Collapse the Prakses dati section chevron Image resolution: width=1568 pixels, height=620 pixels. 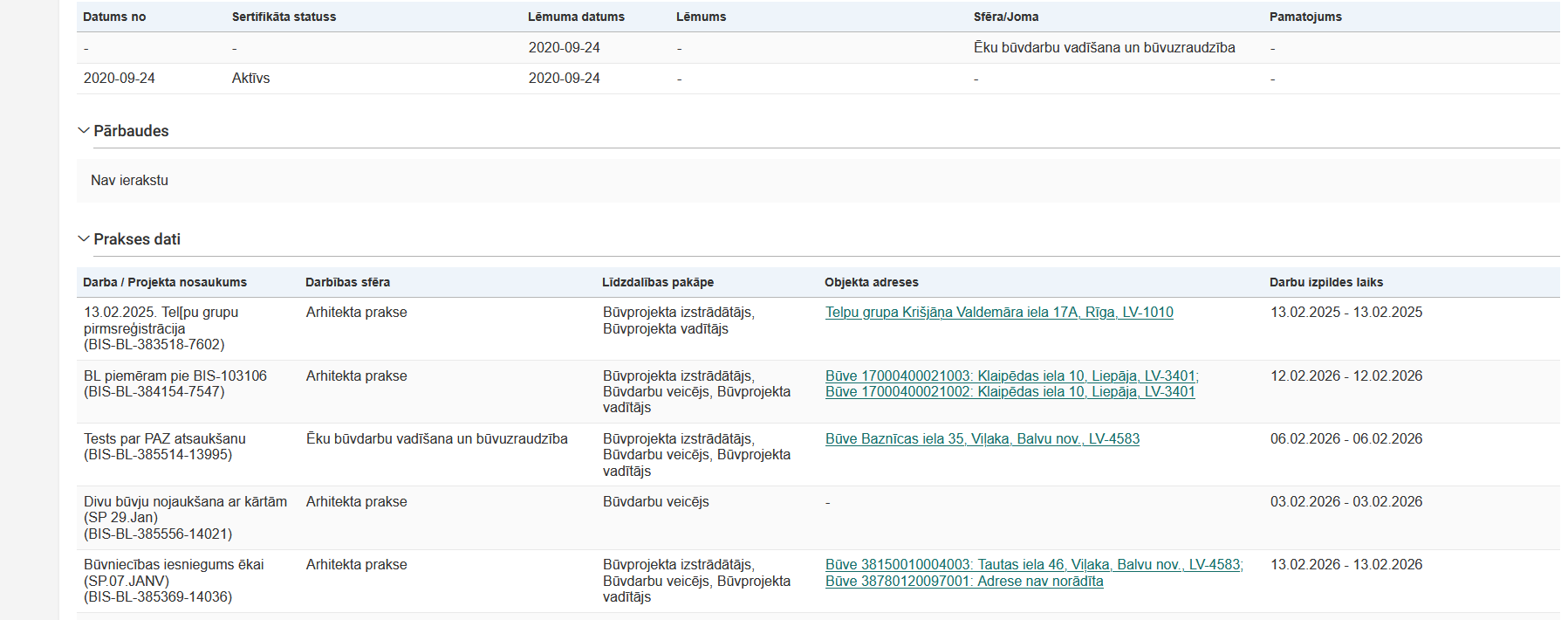(x=84, y=239)
